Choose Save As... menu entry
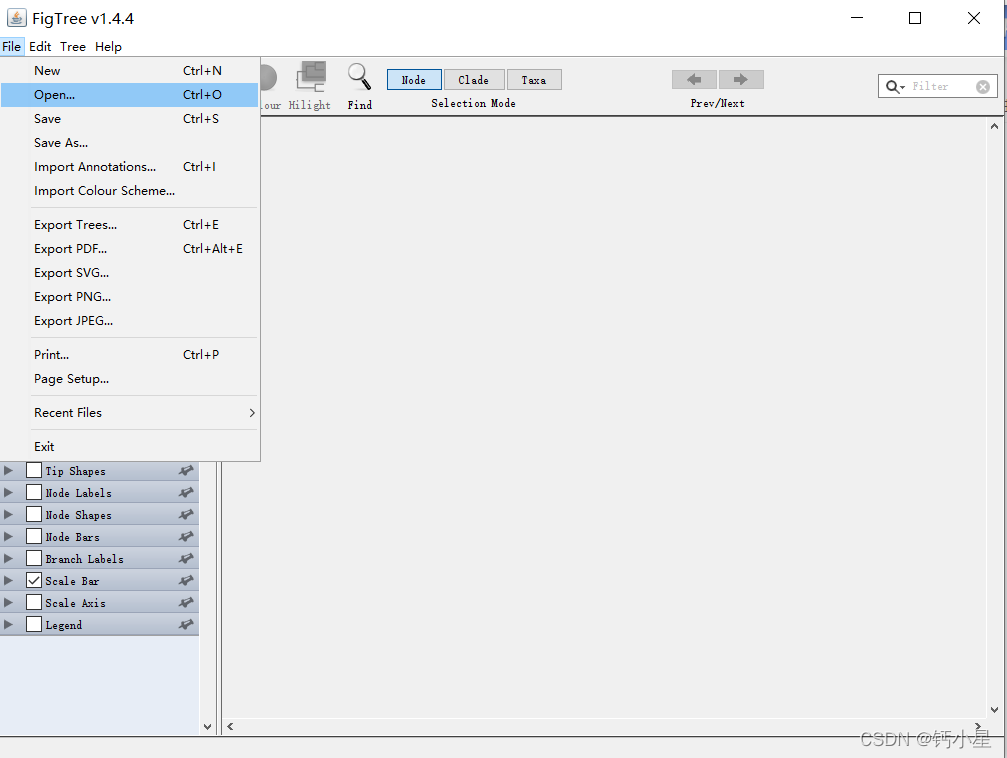The width and height of the screenshot is (1007, 758). coord(130,143)
